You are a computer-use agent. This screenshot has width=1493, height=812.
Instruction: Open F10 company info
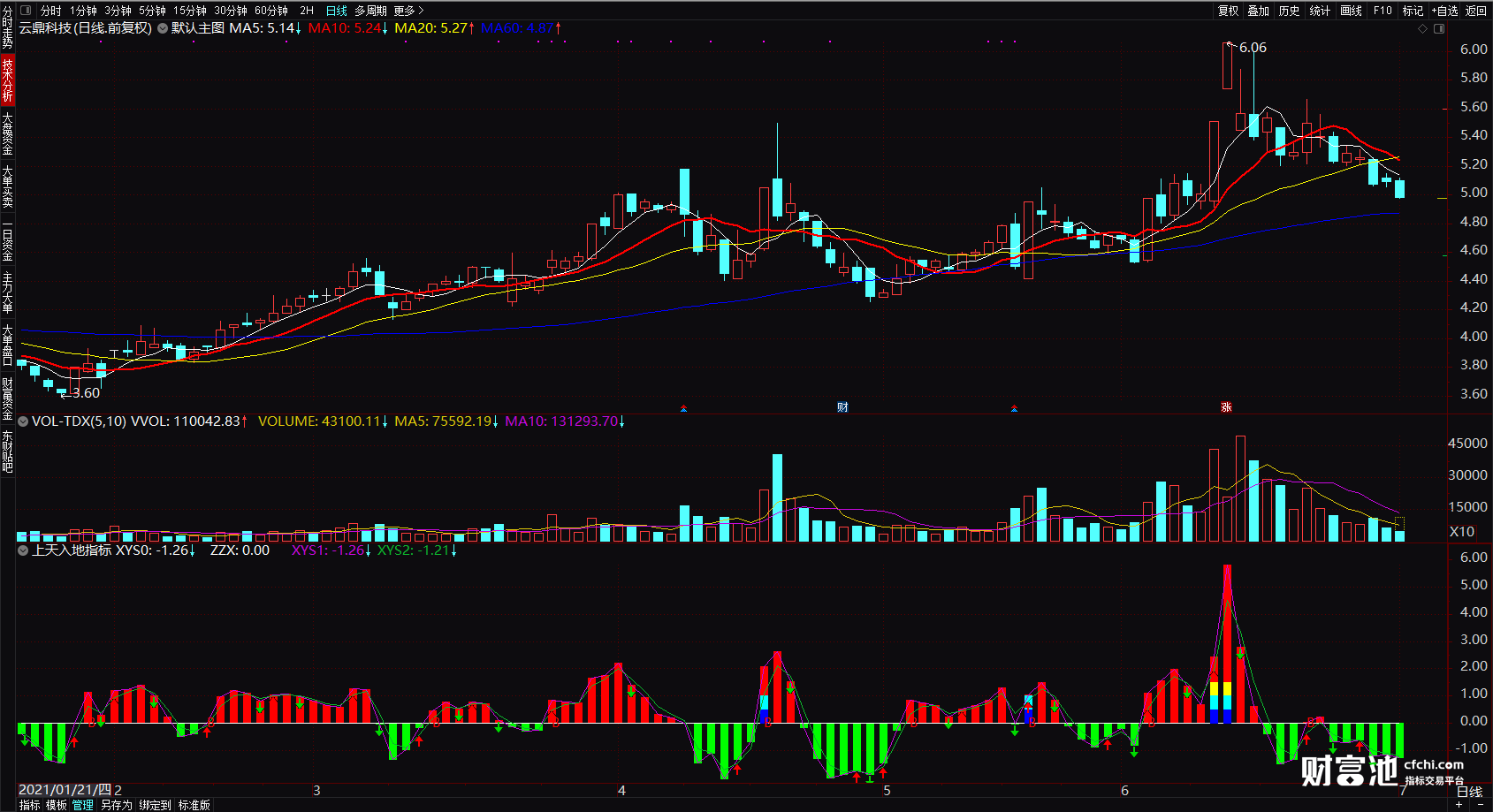1383,11
